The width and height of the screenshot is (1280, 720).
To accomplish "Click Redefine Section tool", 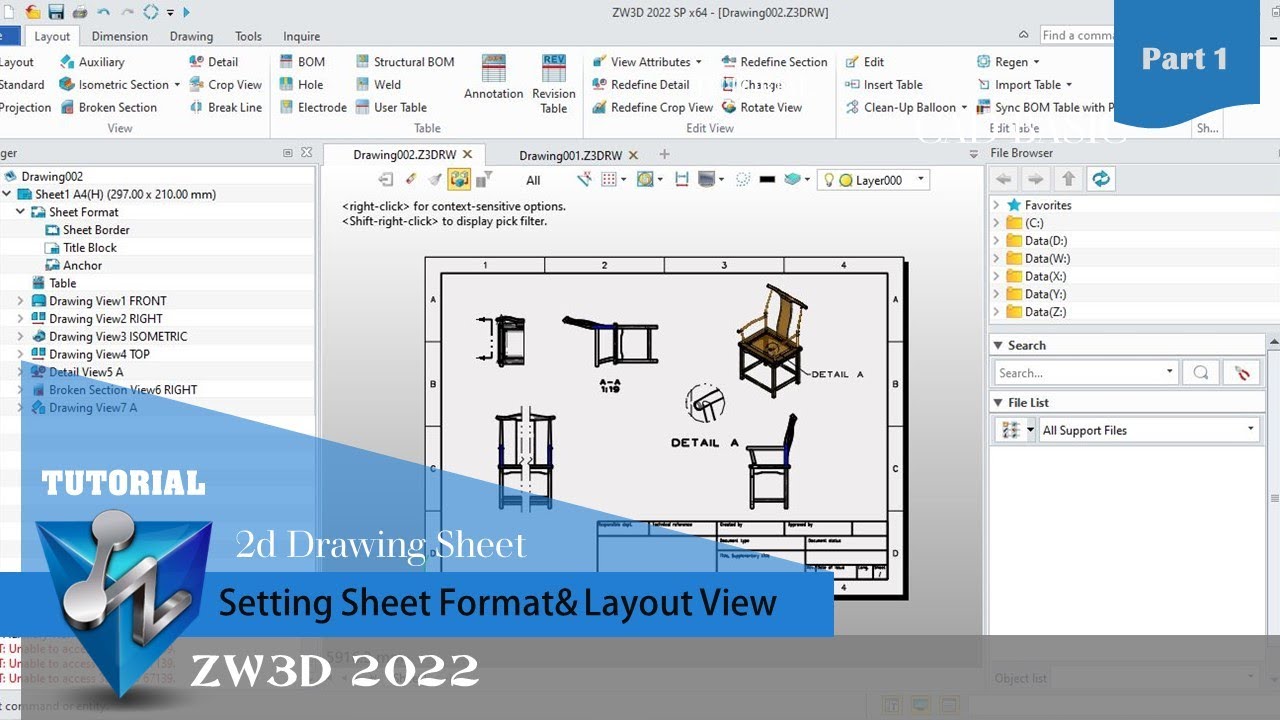I will [x=774, y=62].
